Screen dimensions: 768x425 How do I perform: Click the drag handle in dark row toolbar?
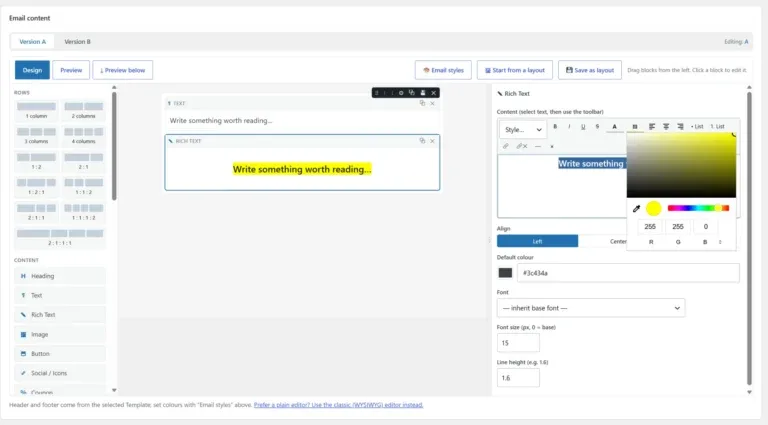pos(377,93)
